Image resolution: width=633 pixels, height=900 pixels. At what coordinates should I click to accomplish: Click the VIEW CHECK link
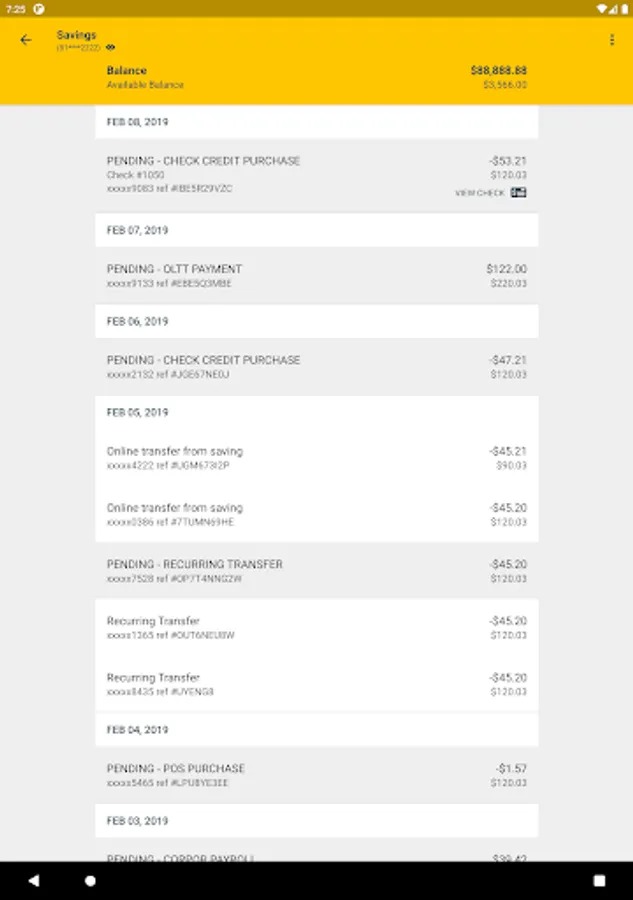[x=480, y=193]
